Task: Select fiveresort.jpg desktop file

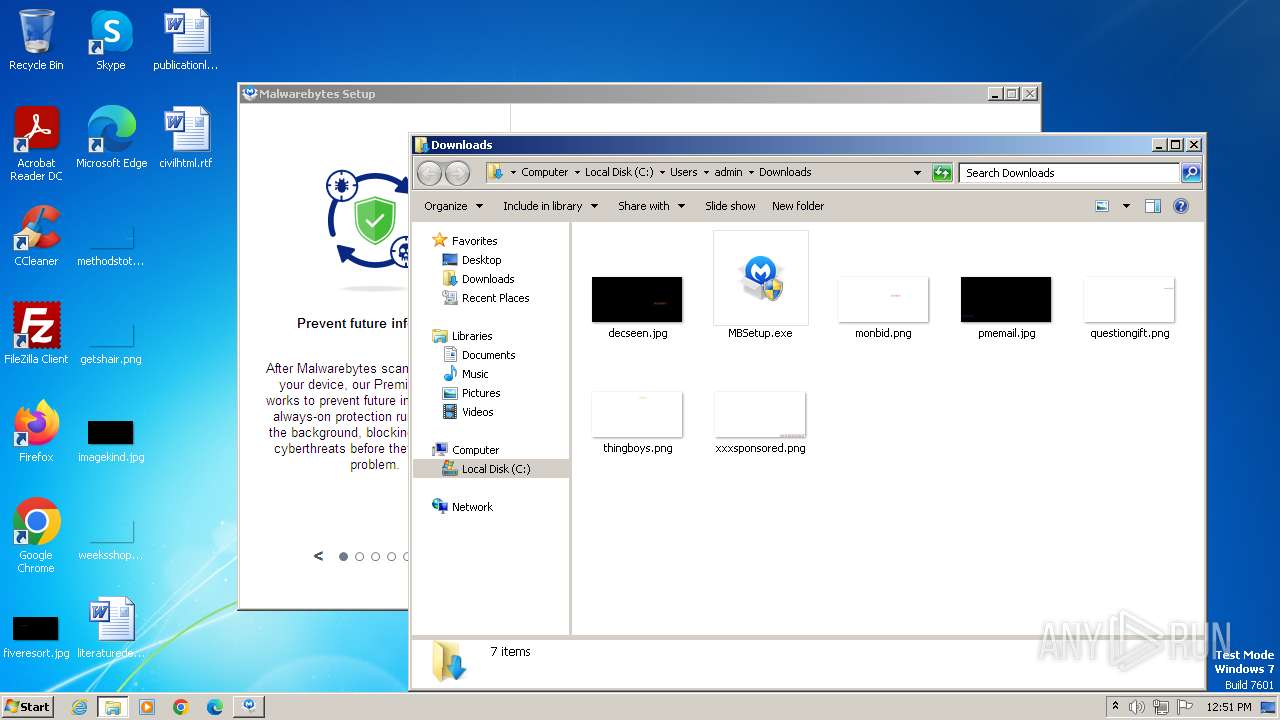Action: click(36, 635)
